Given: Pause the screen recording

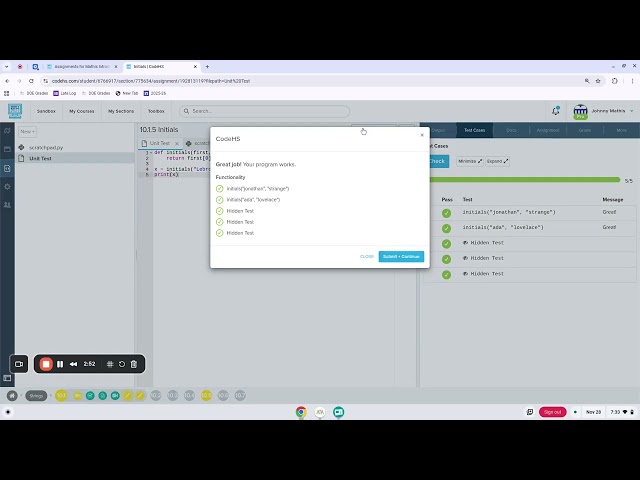Looking at the screenshot, I should point(60,364).
